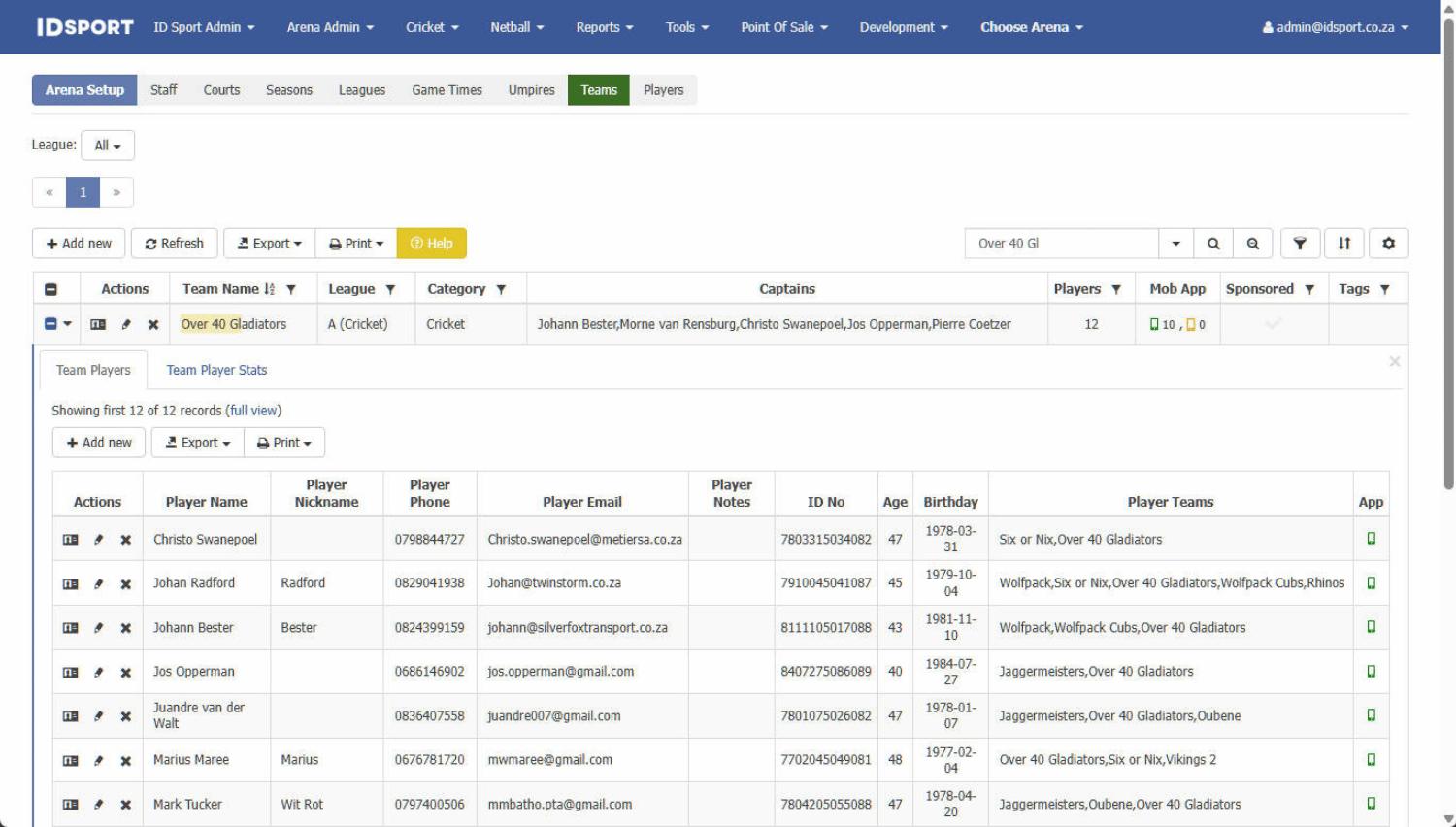The width and height of the screenshot is (1456, 827).
Task: Close the expanded team detail panel
Action: click(x=1395, y=362)
